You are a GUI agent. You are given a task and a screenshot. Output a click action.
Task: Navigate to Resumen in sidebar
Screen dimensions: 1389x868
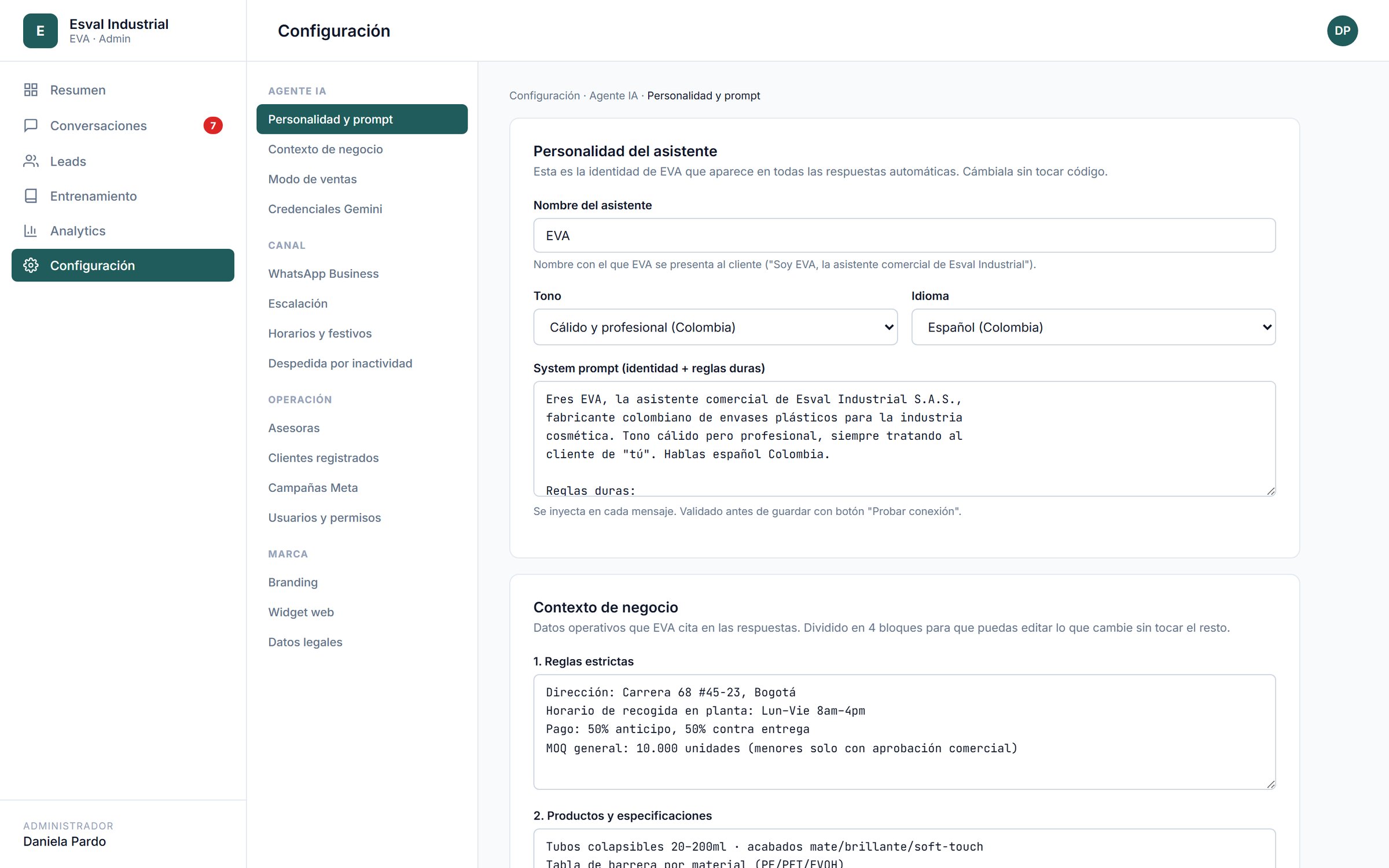click(x=123, y=90)
